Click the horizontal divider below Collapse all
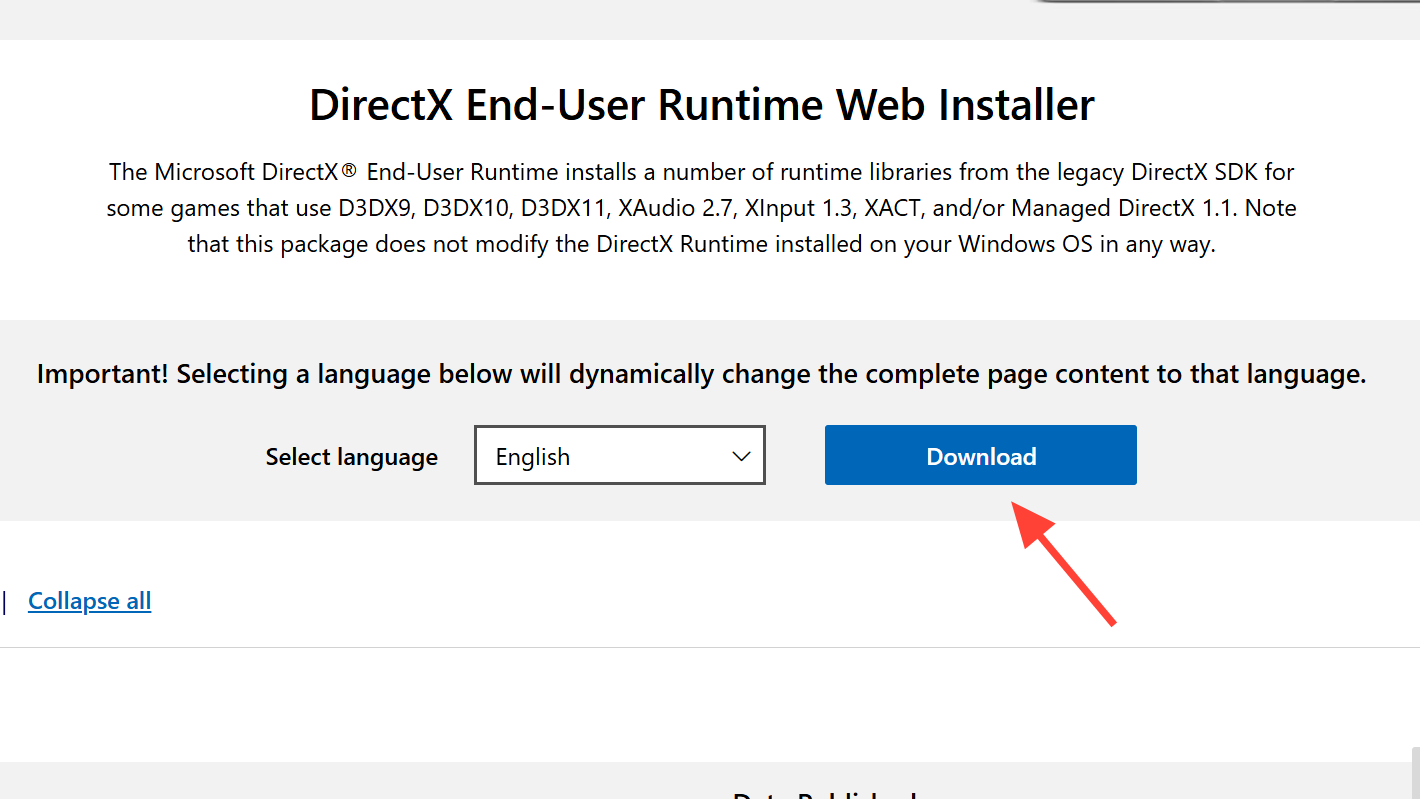Image resolution: width=1420 pixels, height=799 pixels. point(700,647)
